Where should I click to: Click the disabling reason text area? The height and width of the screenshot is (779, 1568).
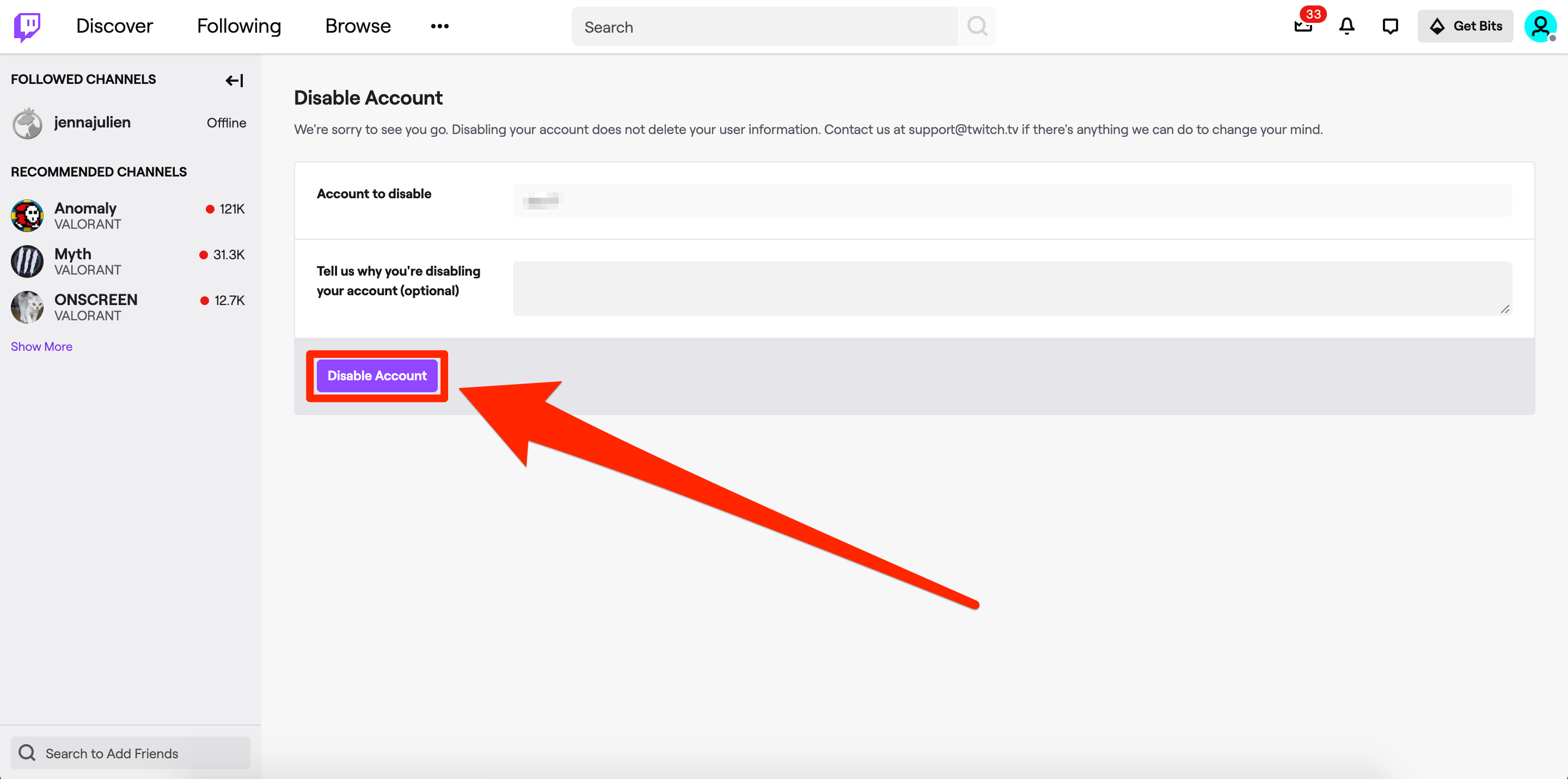tap(1012, 289)
